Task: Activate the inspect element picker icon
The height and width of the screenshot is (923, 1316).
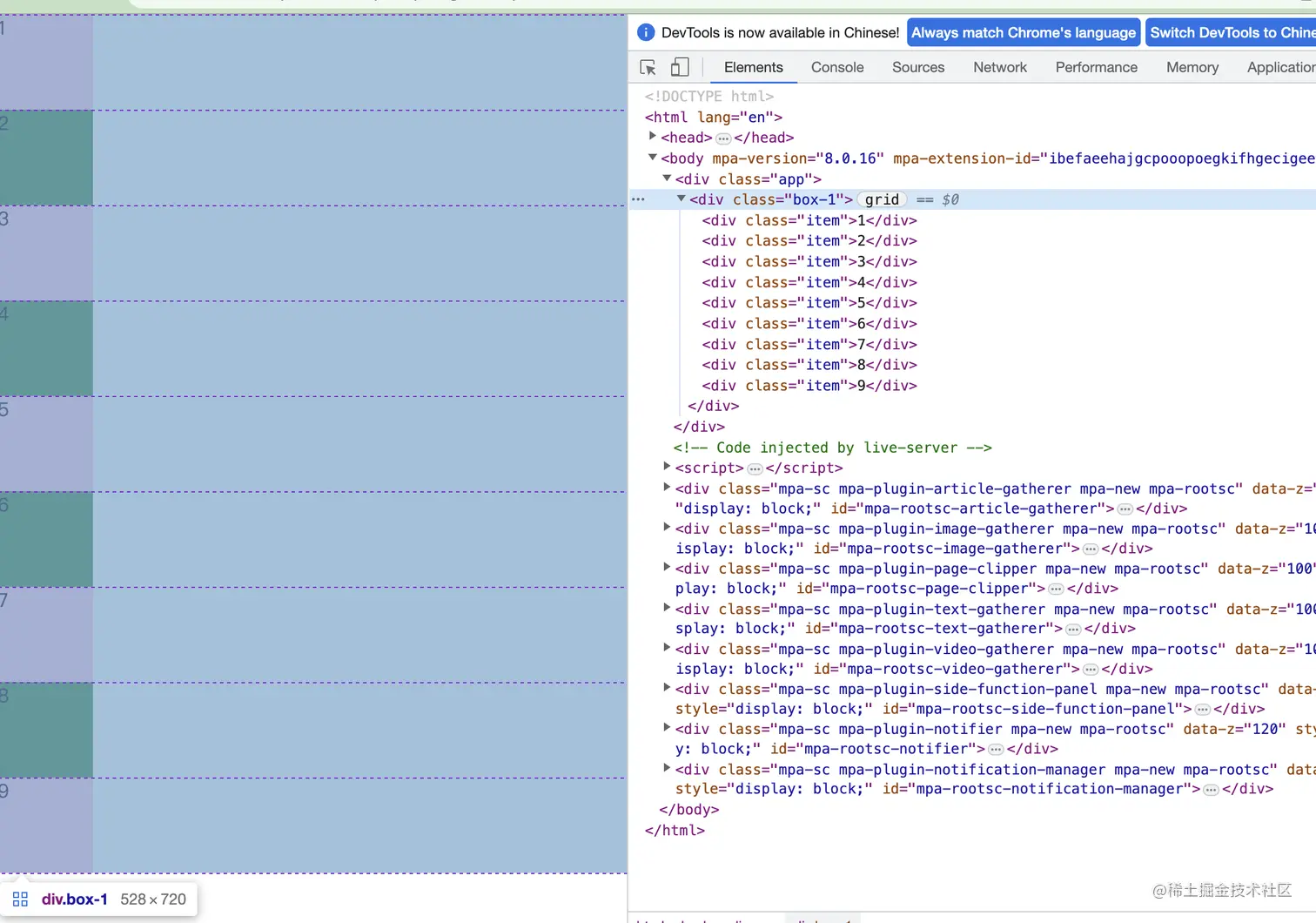Action: pyautogui.click(x=648, y=67)
